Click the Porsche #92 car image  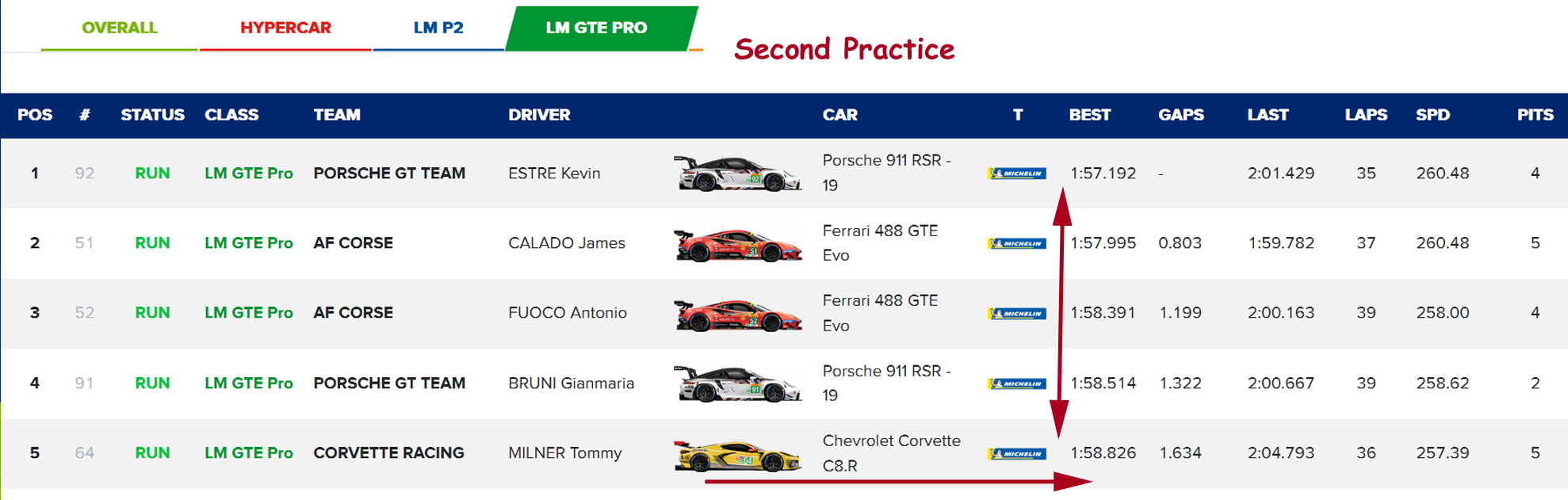point(737,174)
